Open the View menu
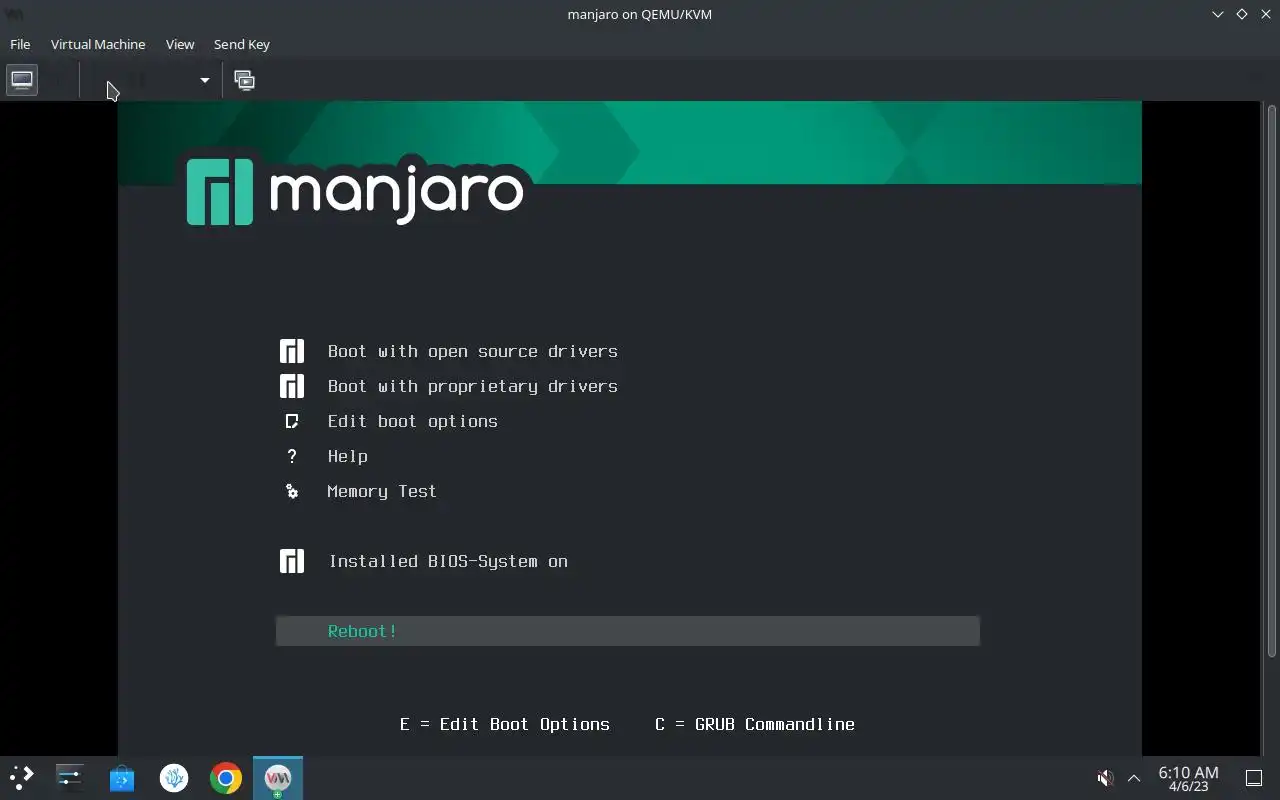The width and height of the screenshot is (1280, 800). click(x=180, y=44)
